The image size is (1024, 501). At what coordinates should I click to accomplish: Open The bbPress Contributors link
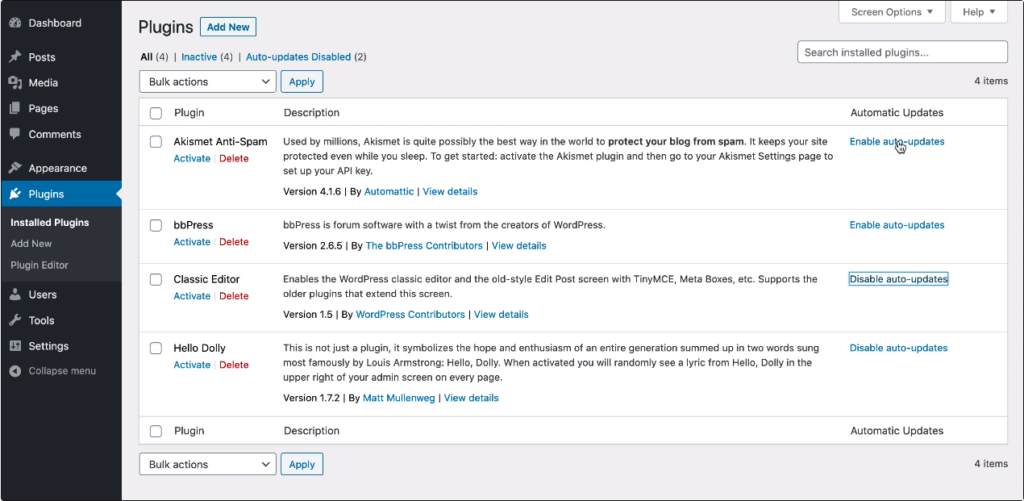coord(424,246)
